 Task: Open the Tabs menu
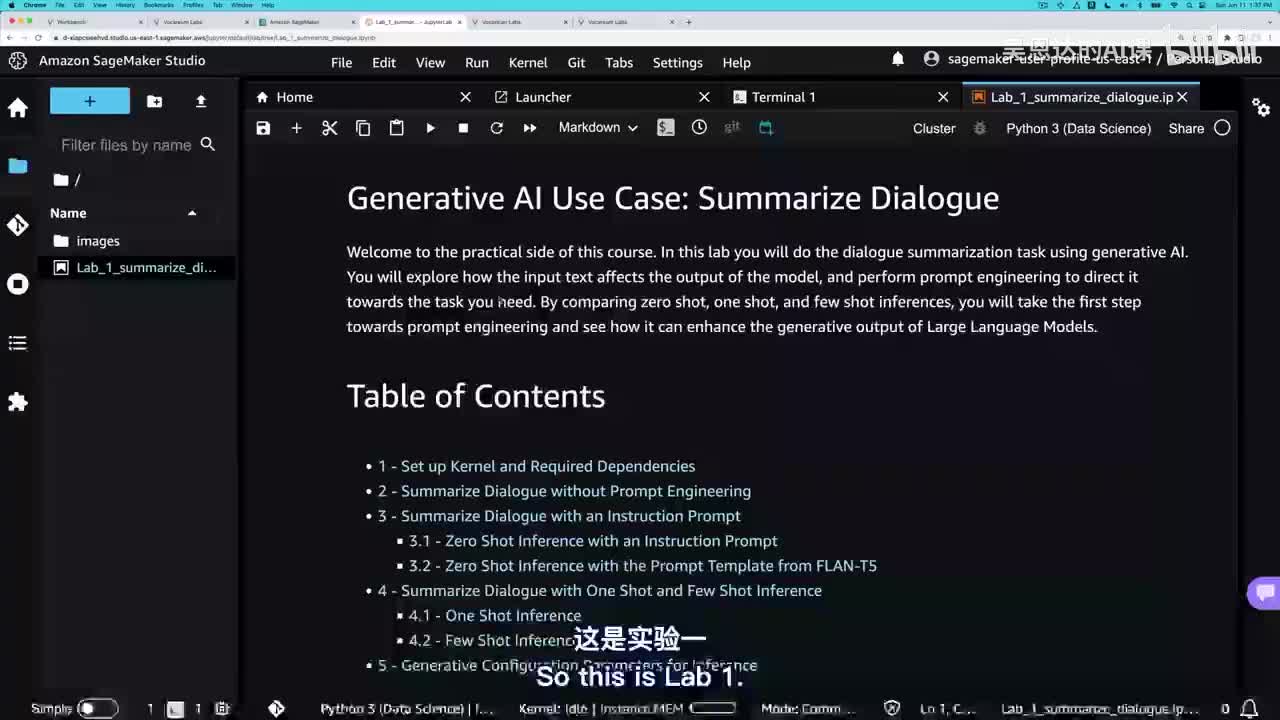coord(619,62)
